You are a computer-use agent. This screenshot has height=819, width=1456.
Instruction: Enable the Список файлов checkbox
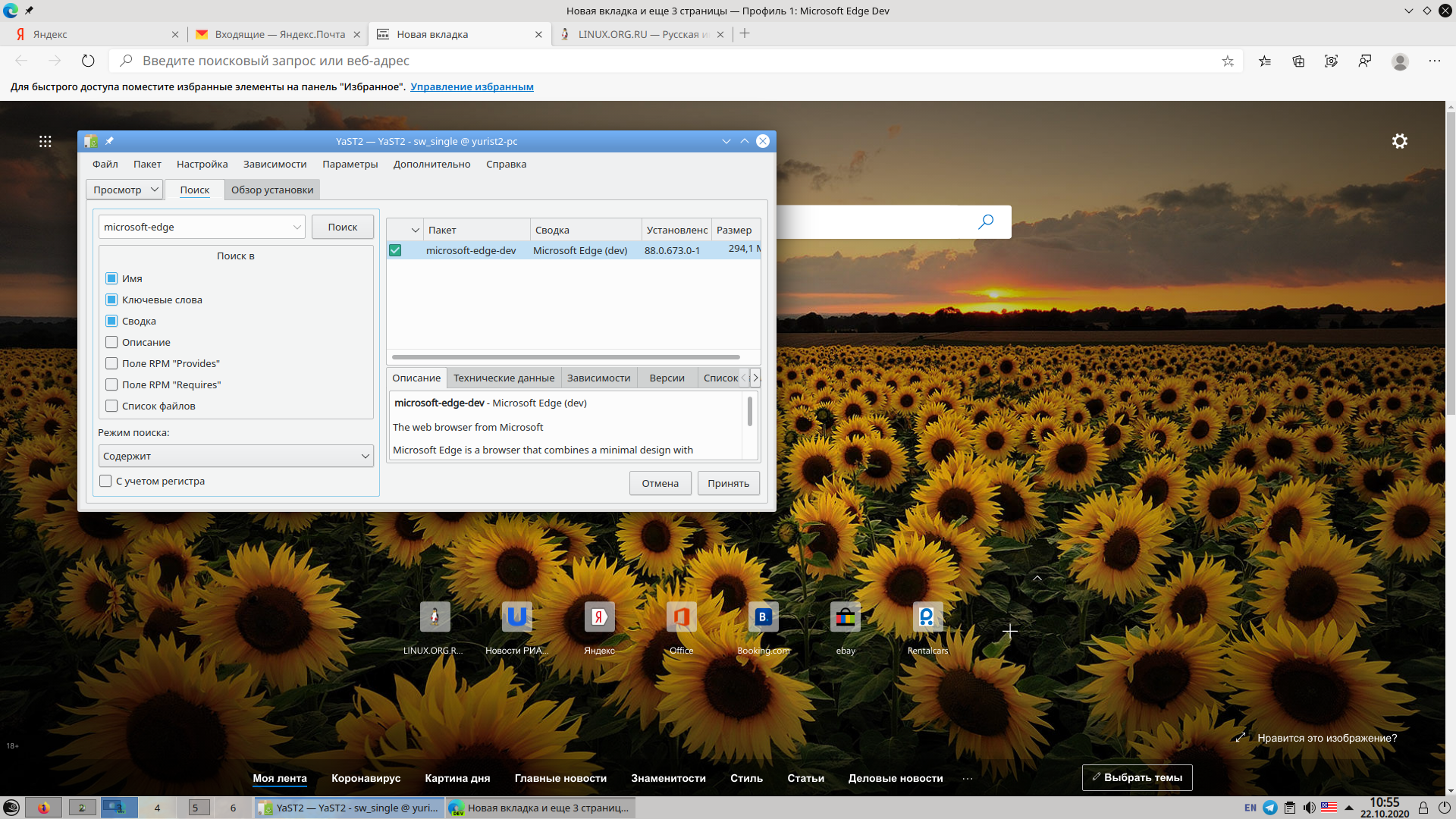(111, 406)
